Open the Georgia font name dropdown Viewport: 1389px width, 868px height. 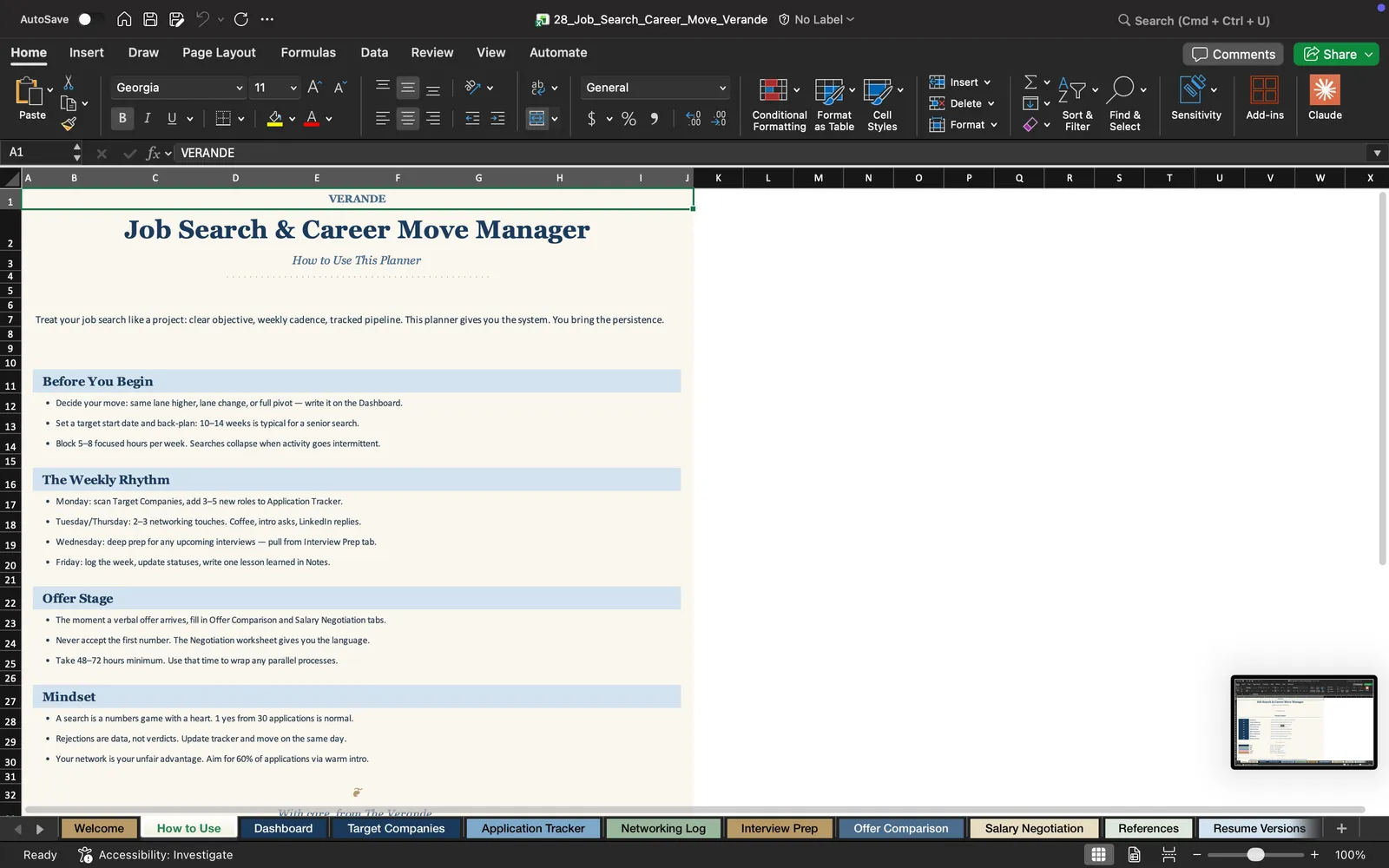point(240,88)
